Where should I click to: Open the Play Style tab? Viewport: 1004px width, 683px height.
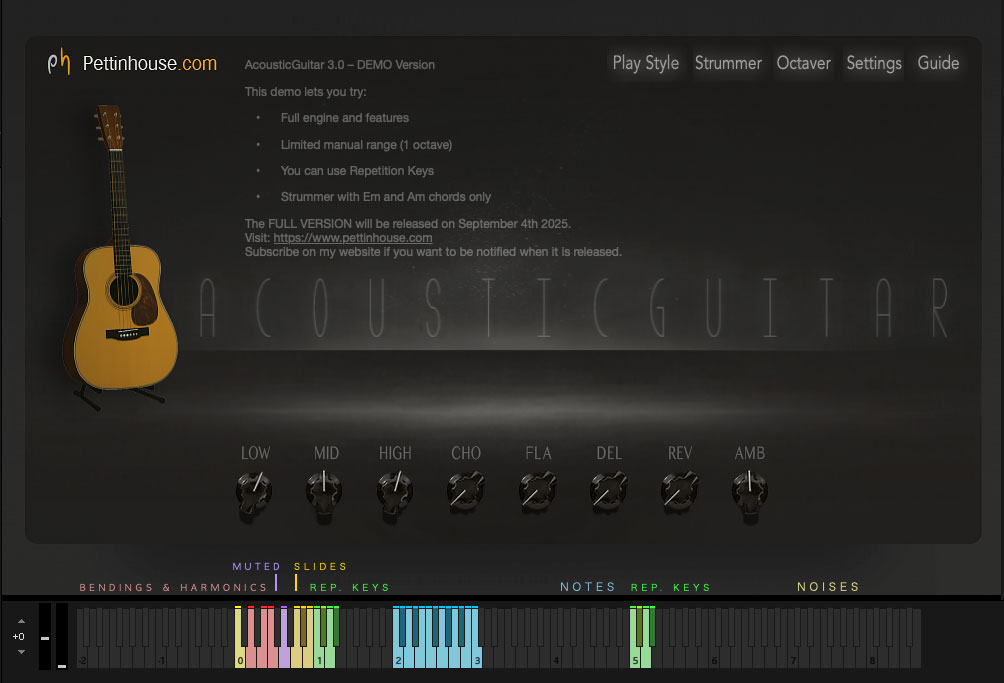tap(645, 63)
